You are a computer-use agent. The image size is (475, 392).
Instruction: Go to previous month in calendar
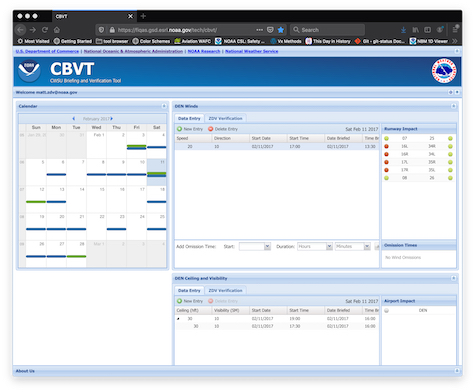pyautogui.click(x=74, y=119)
